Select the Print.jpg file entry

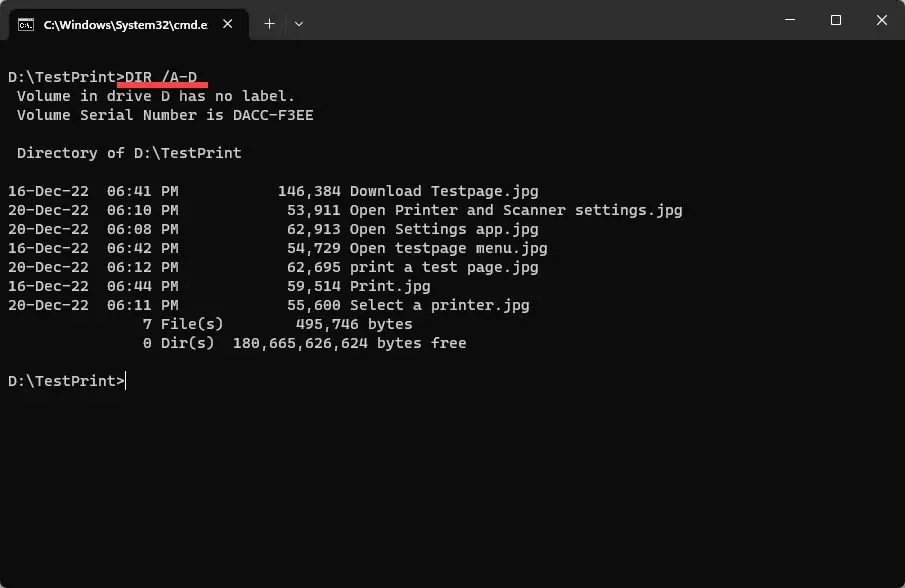[390, 286]
